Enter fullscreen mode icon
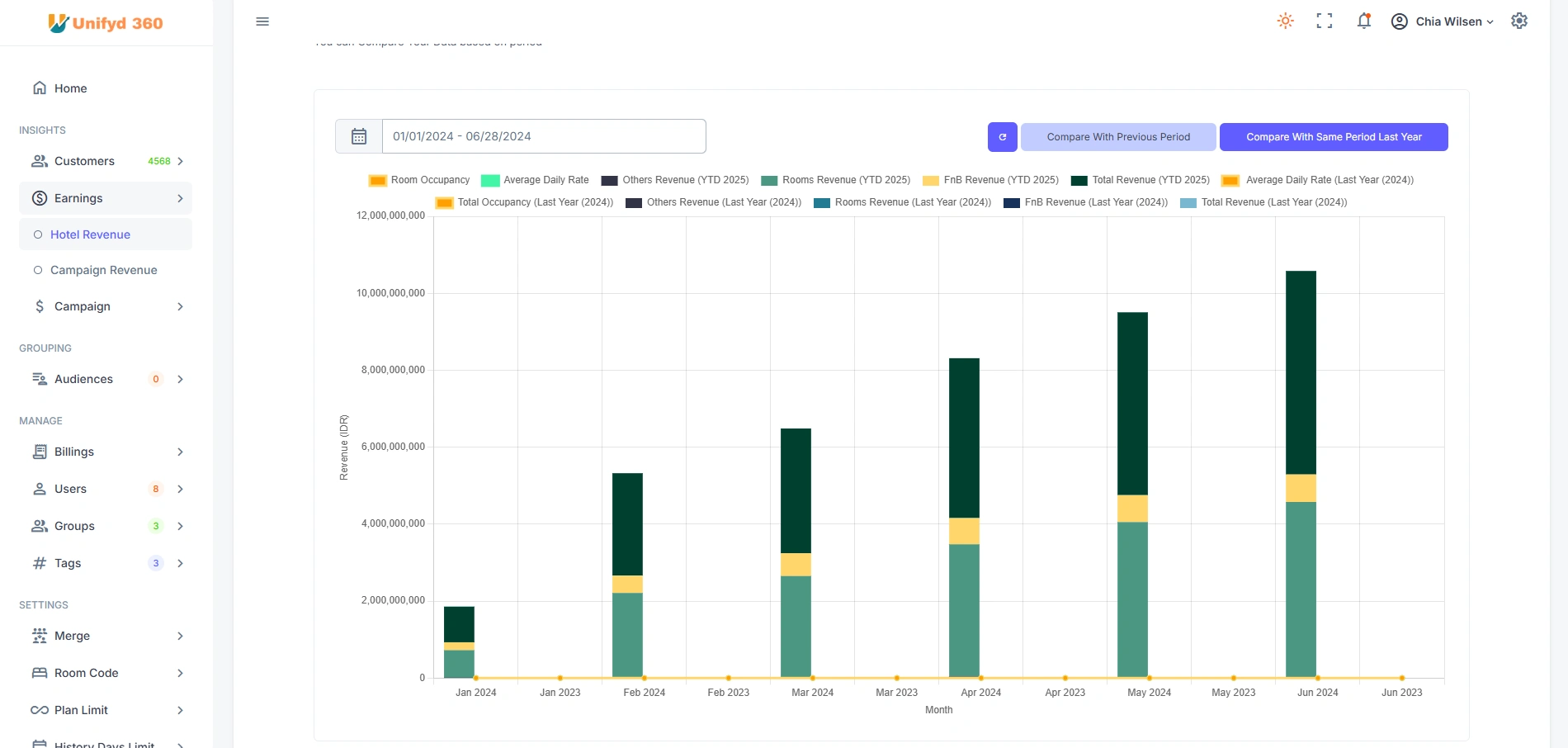1568x748 pixels. point(1325,21)
